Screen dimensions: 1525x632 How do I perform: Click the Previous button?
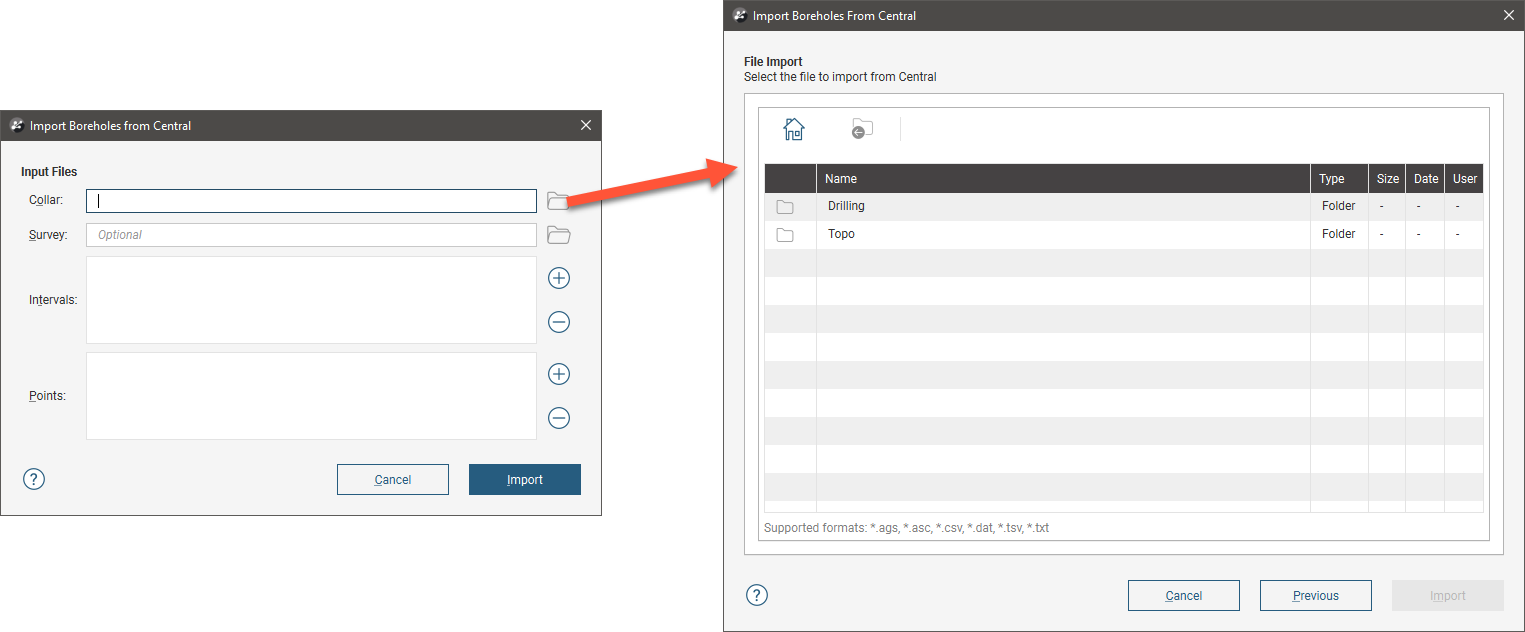[x=1315, y=596]
